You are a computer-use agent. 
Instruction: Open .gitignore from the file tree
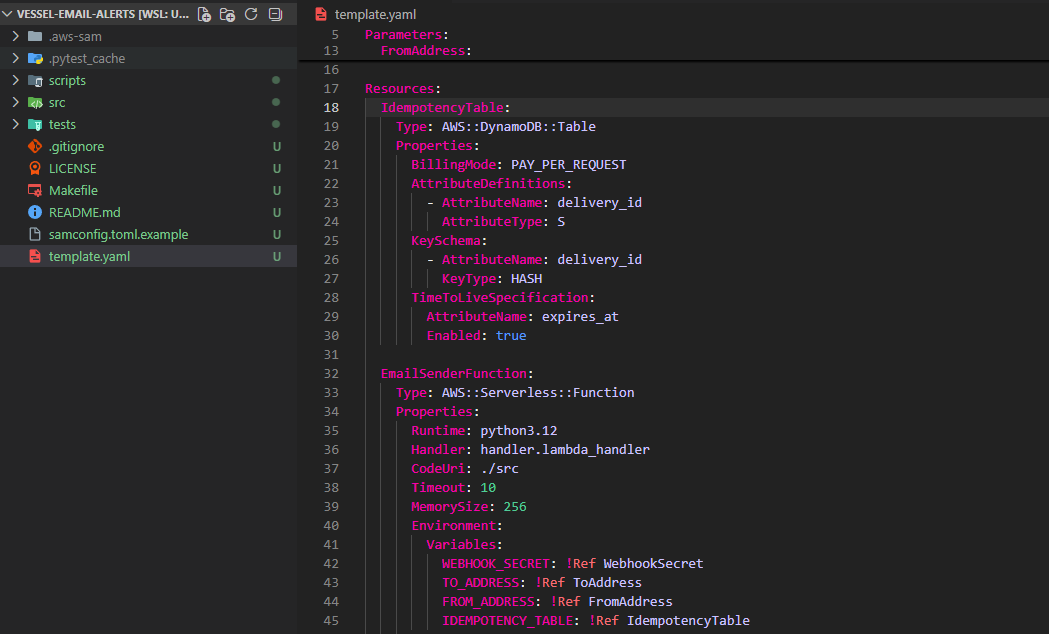click(x=76, y=146)
